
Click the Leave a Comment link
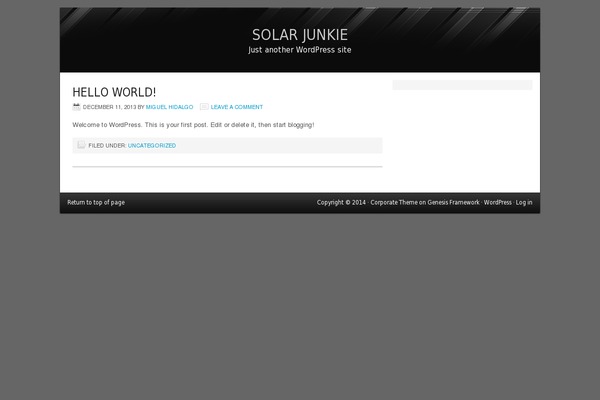[236, 107]
